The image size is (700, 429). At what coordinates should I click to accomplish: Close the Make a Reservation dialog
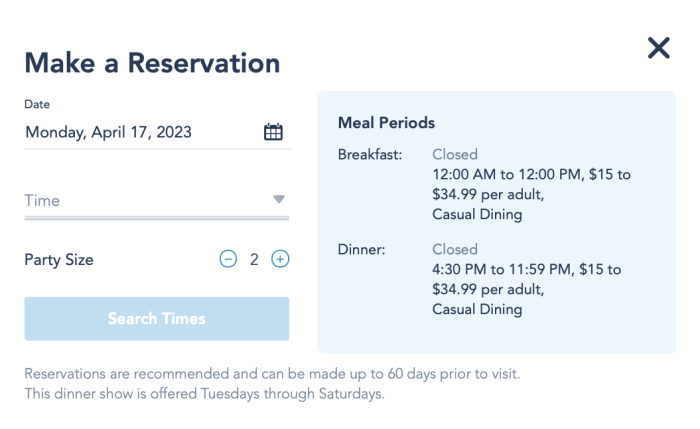tap(658, 48)
